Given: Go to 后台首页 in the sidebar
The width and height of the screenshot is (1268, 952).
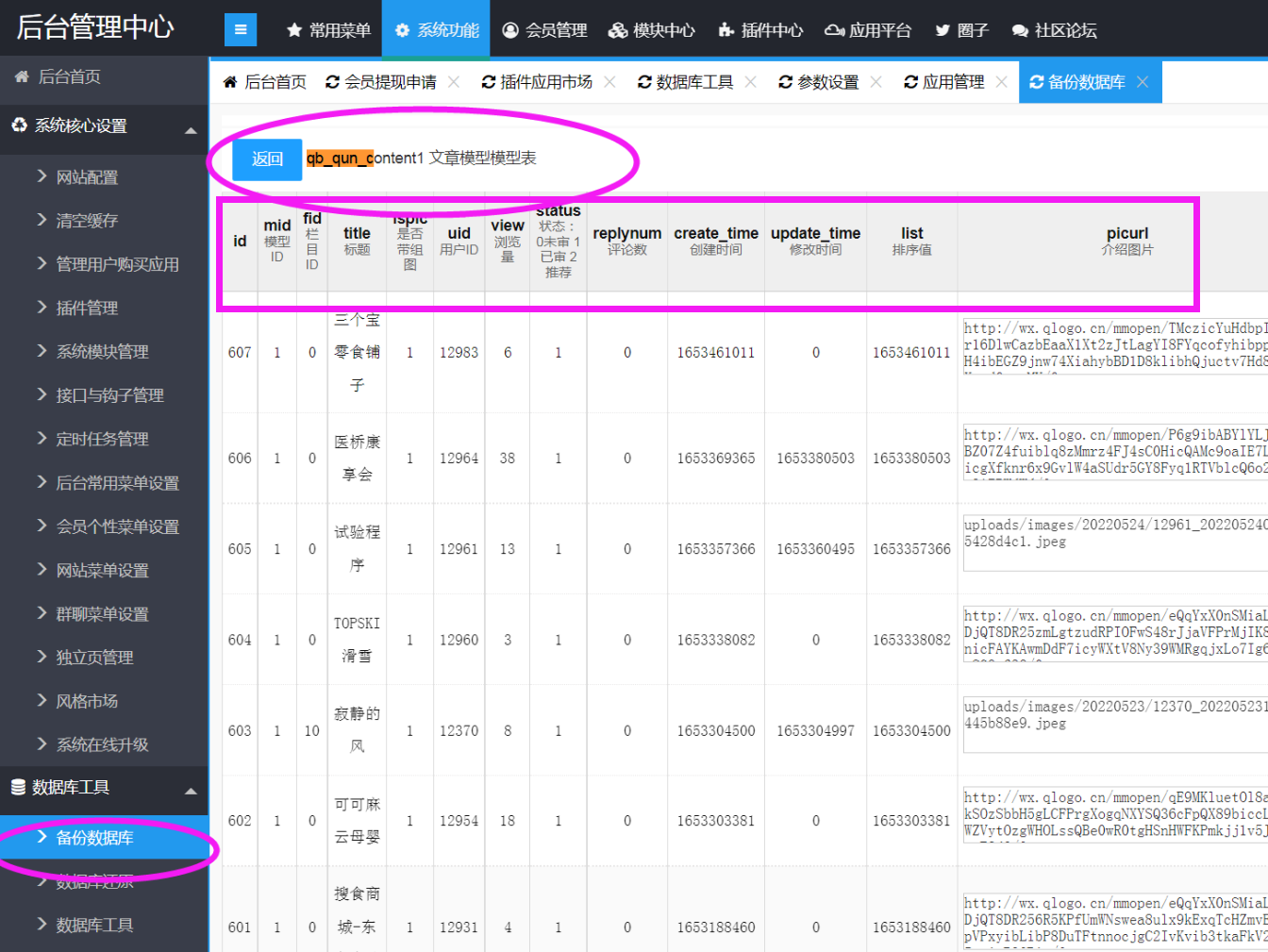Looking at the screenshot, I should tap(69, 76).
